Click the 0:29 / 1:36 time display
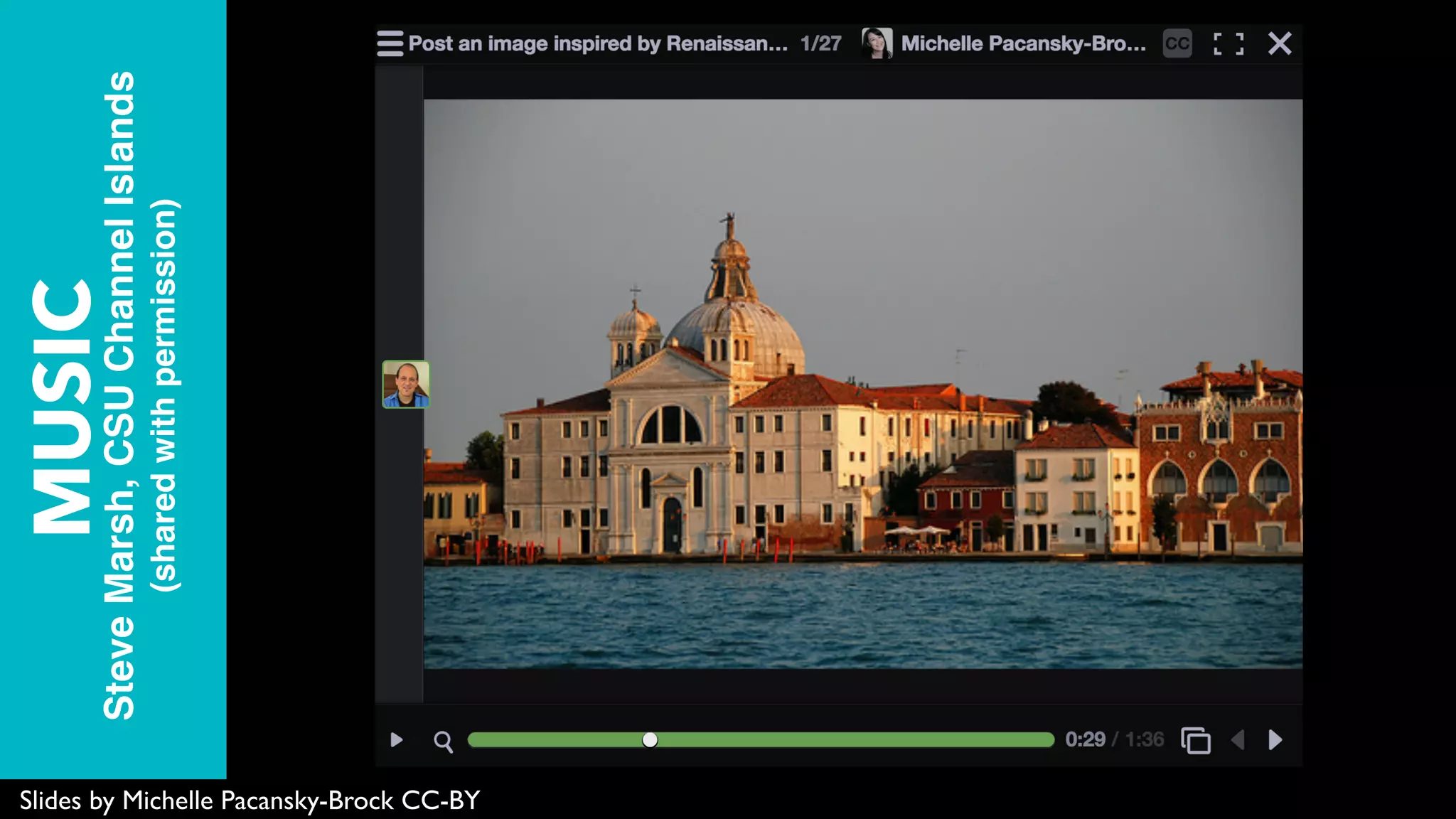Screen dimensions: 1456x819 [x=1114, y=739]
